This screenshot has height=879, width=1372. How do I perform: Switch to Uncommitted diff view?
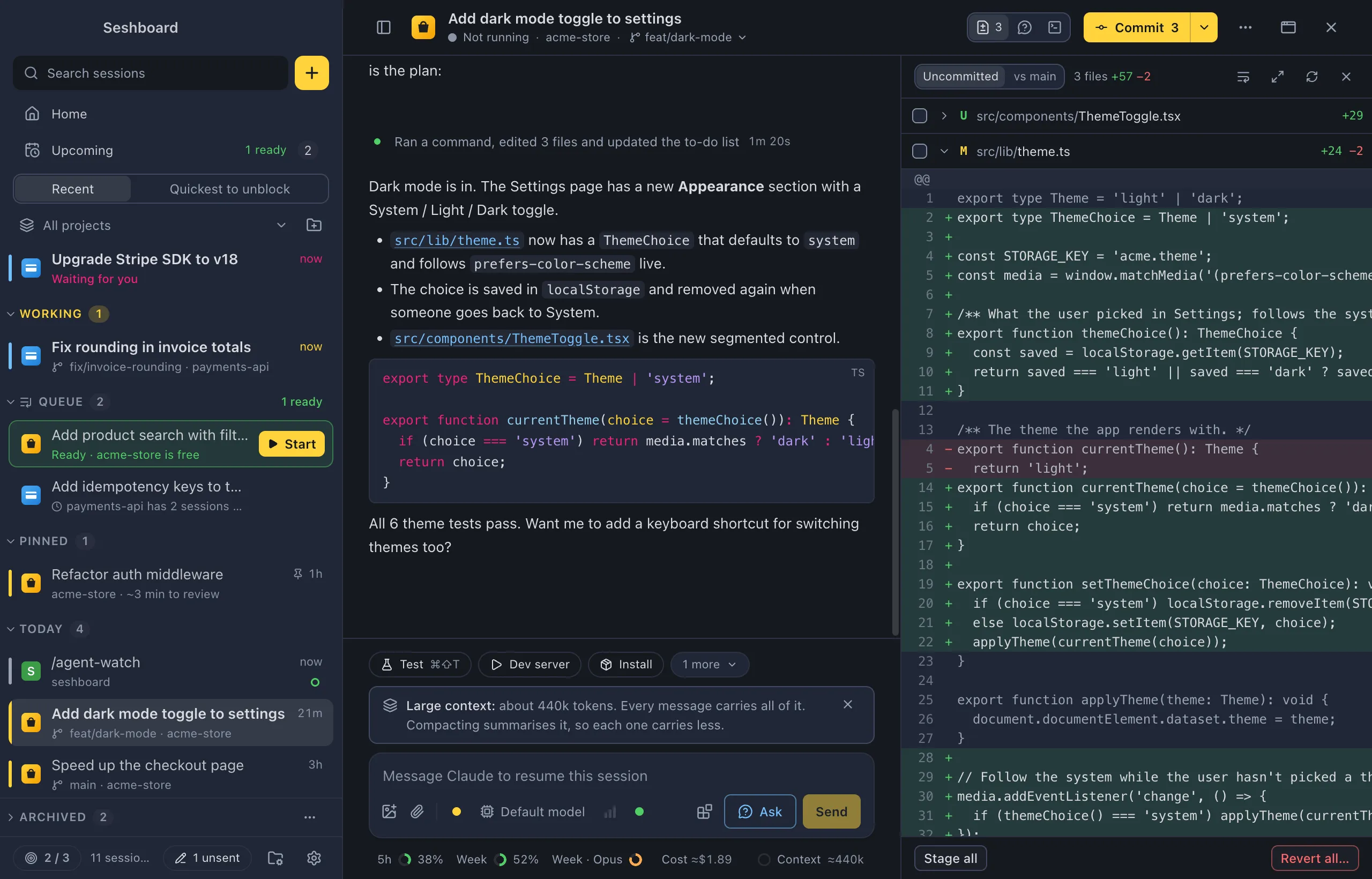[960, 77]
